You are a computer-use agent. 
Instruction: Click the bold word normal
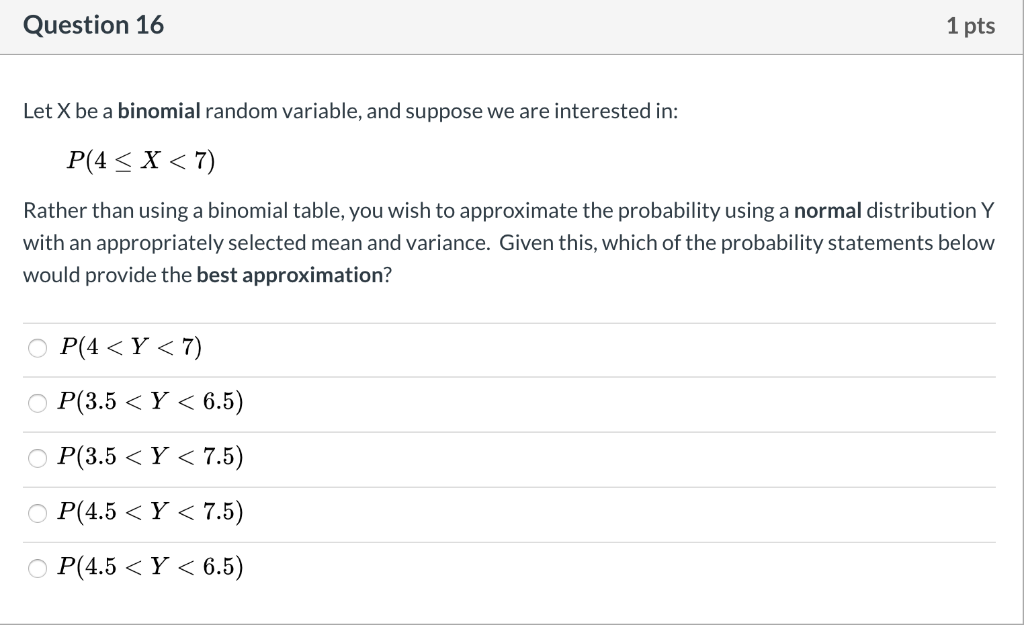(827, 210)
